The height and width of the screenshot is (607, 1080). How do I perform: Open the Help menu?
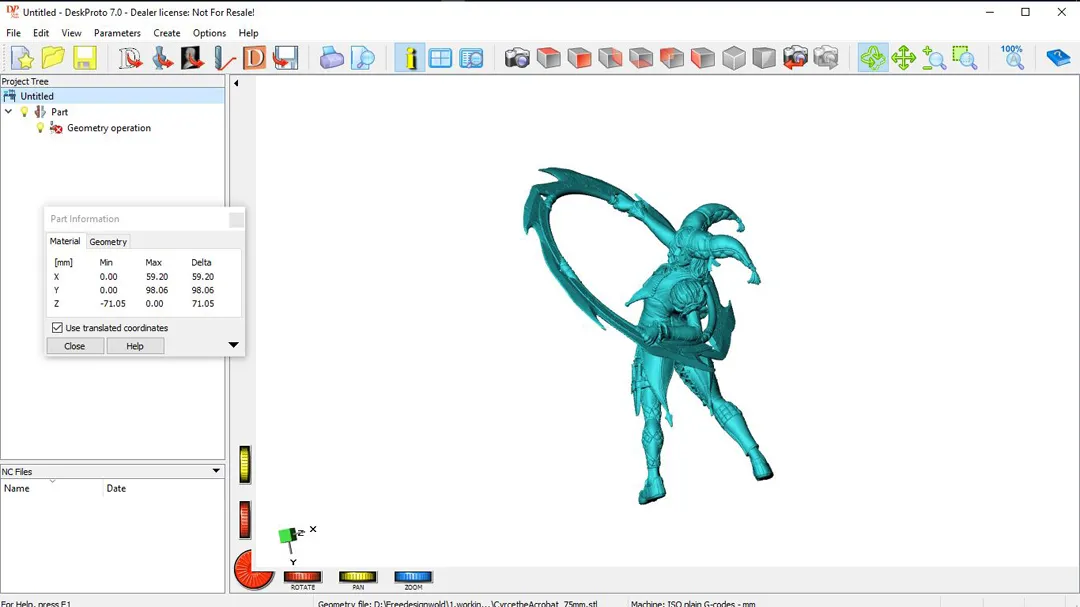tap(248, 33)
